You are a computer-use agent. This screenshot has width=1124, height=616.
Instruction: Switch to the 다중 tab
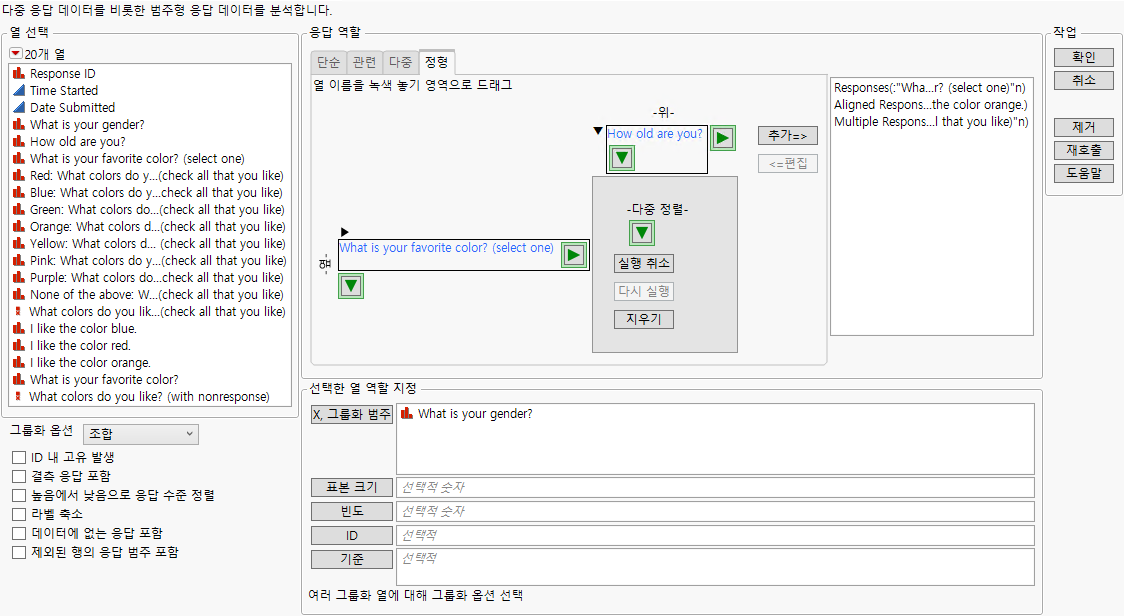pyautogui.click(x=400, y=61)
